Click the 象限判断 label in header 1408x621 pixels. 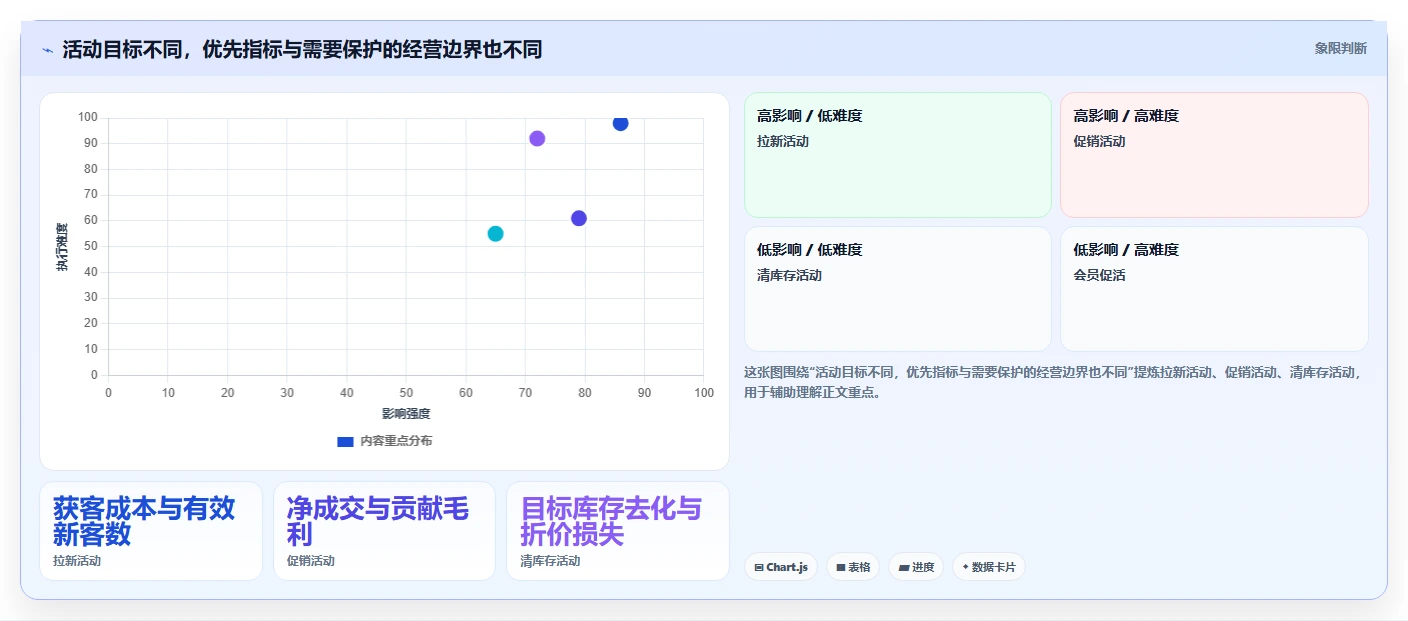1340,48
